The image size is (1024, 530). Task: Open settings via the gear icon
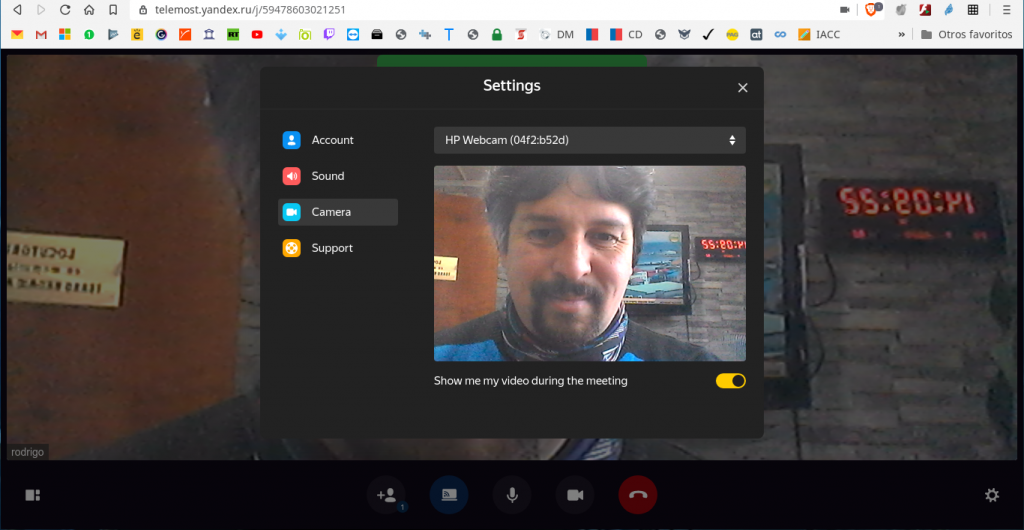tap(991, 495)
